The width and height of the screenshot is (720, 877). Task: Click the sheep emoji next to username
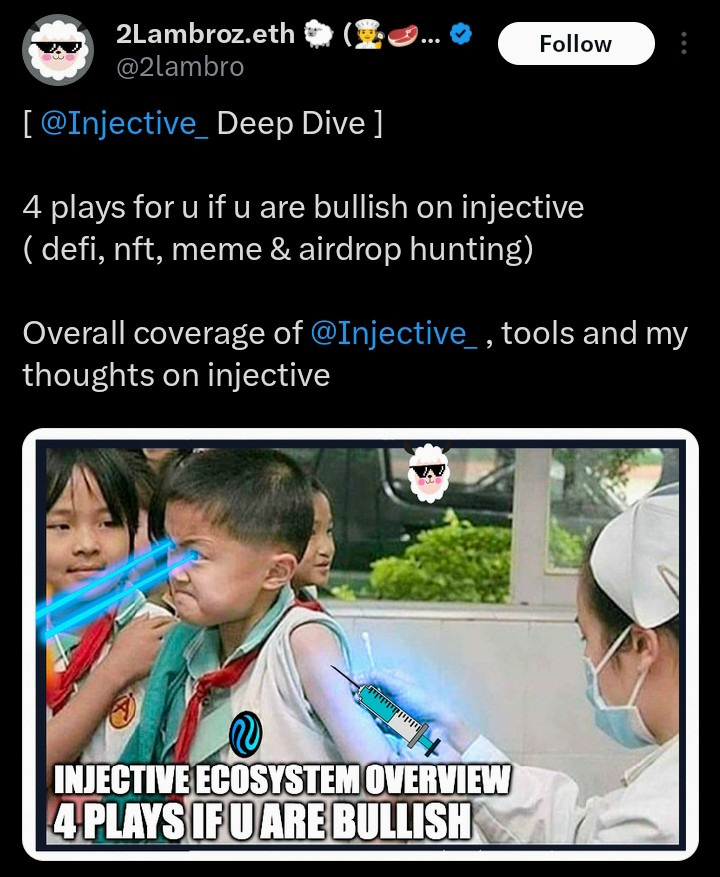[318, 34]
